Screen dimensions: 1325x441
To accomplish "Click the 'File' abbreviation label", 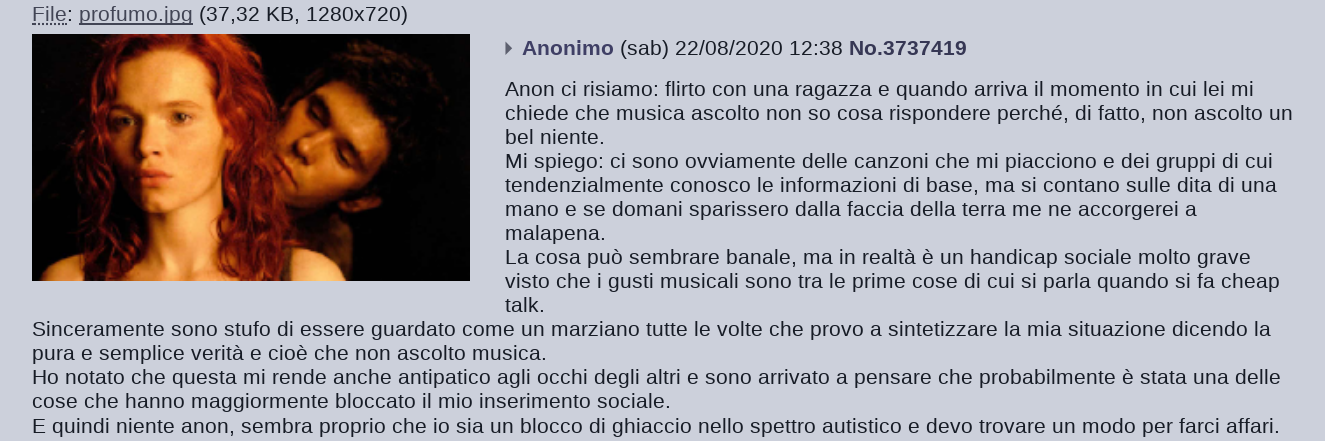I will click(49, 15).
